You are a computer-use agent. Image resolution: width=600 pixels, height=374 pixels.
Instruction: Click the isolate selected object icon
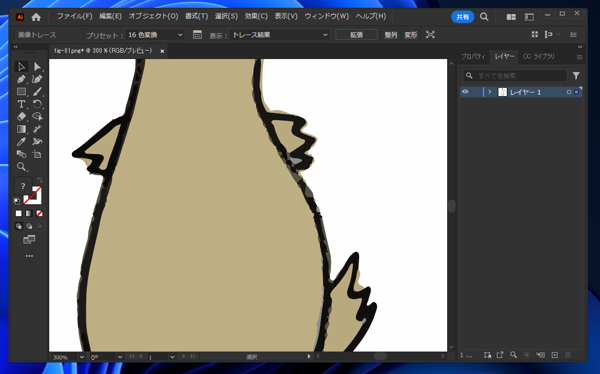pyautogui.click(x=430, y=35)
